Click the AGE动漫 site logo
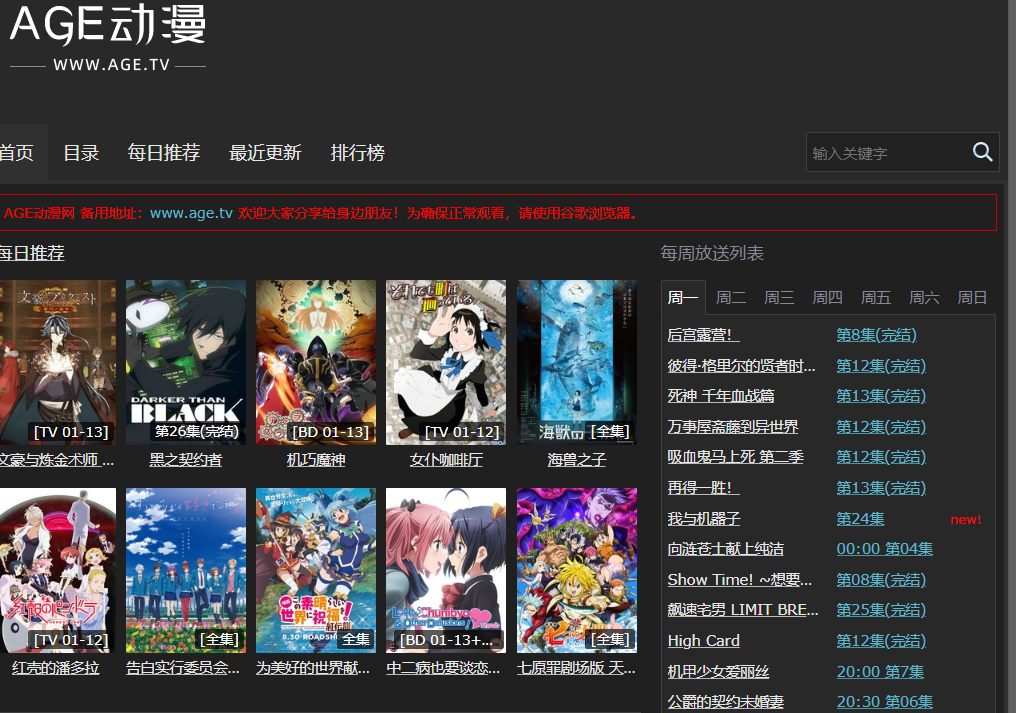The width and height of the screenshot is (1016, 713). [108, 37]
